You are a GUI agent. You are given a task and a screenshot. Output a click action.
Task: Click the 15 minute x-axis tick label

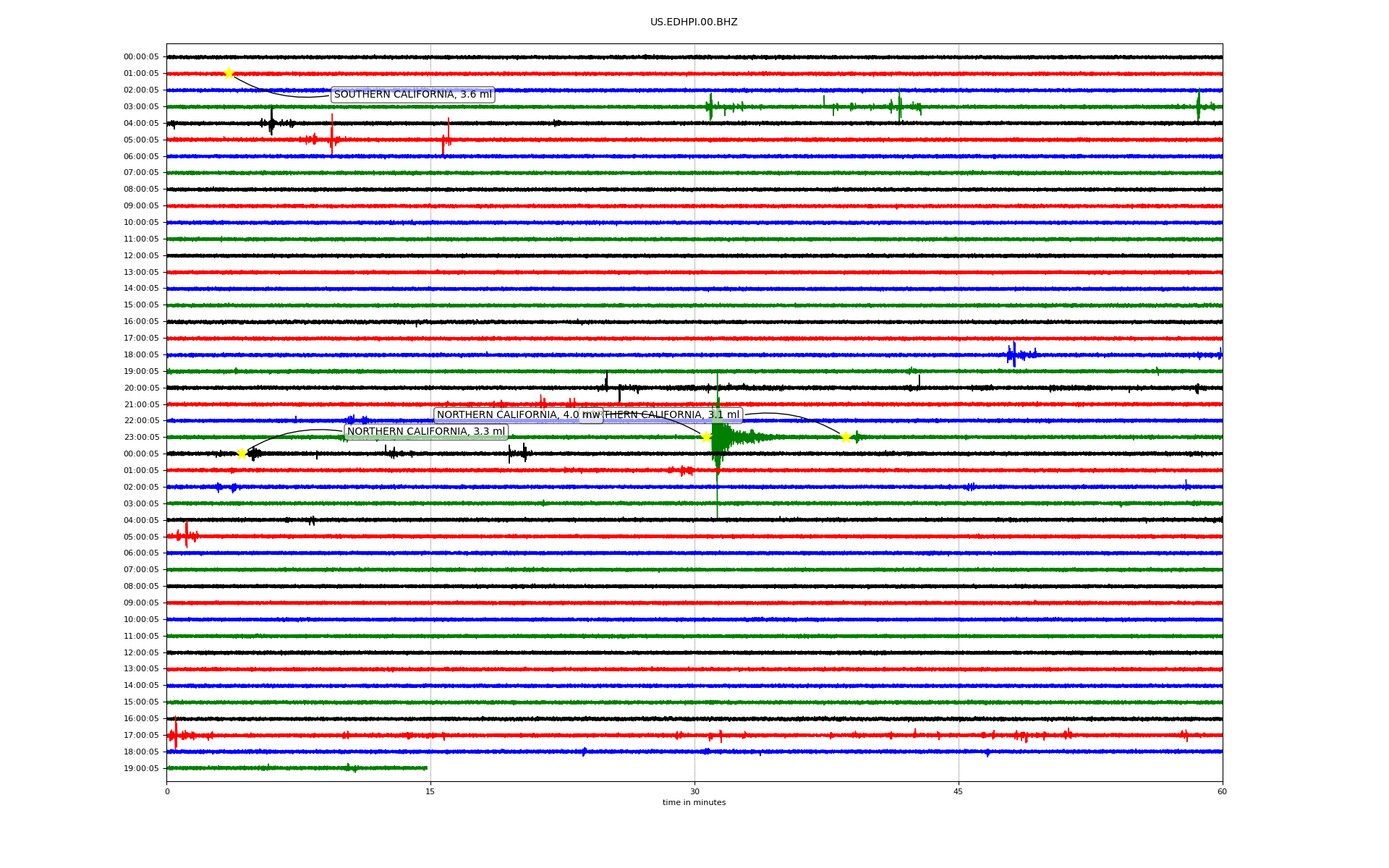(x=430, y=791)
